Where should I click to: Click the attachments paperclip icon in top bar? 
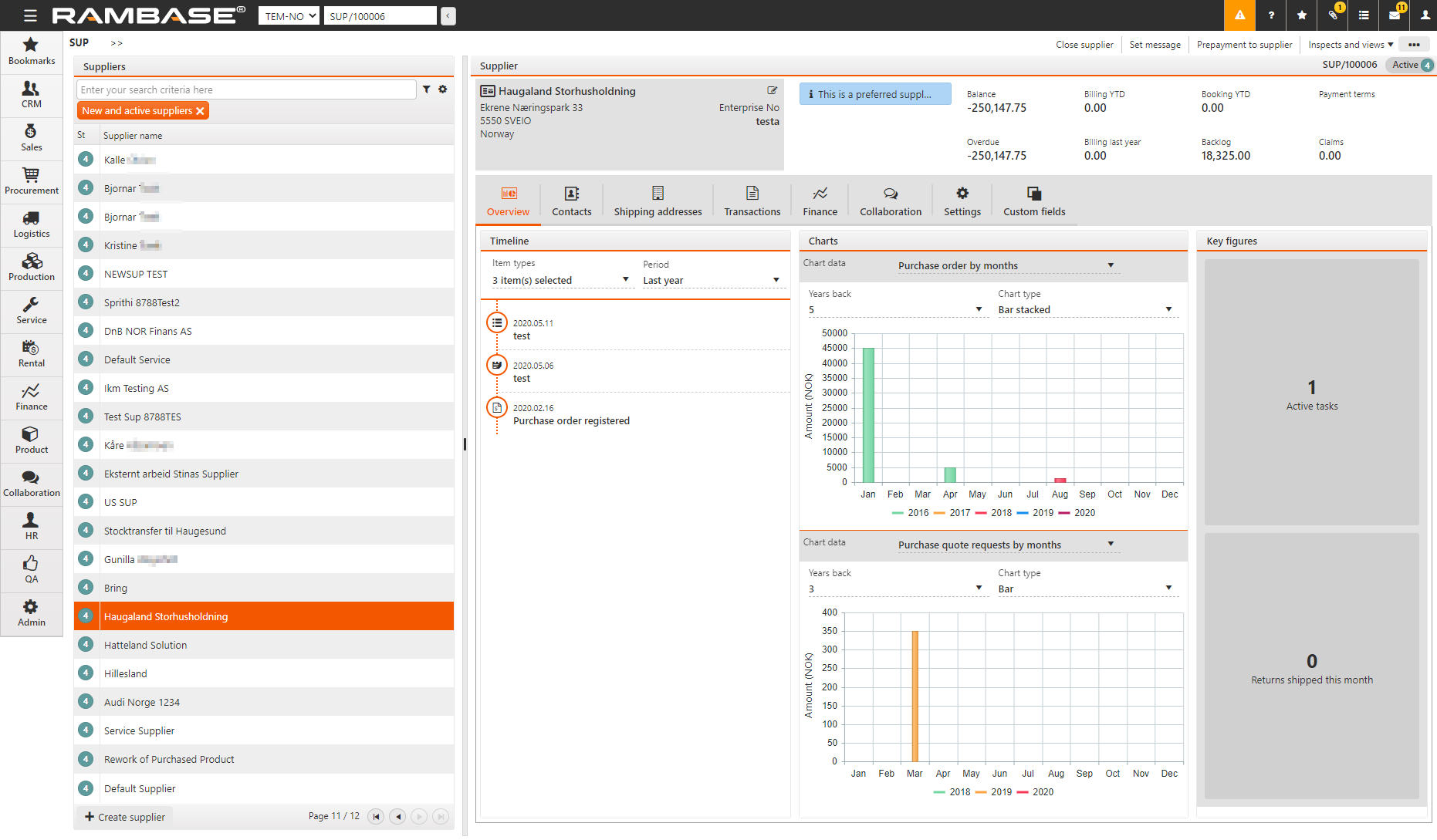coord(1333,15)
